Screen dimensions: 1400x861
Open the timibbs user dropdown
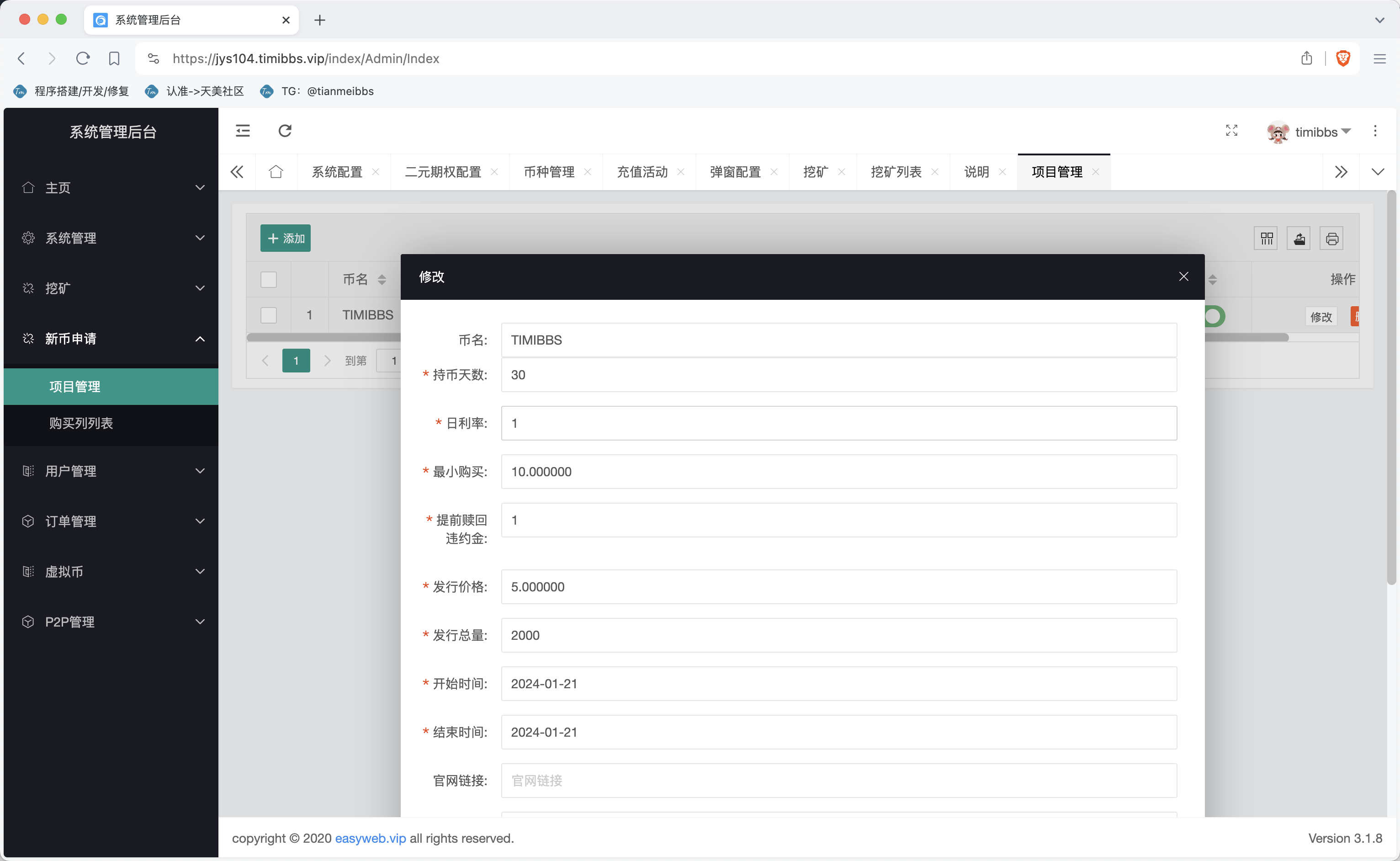[1308, 132]
